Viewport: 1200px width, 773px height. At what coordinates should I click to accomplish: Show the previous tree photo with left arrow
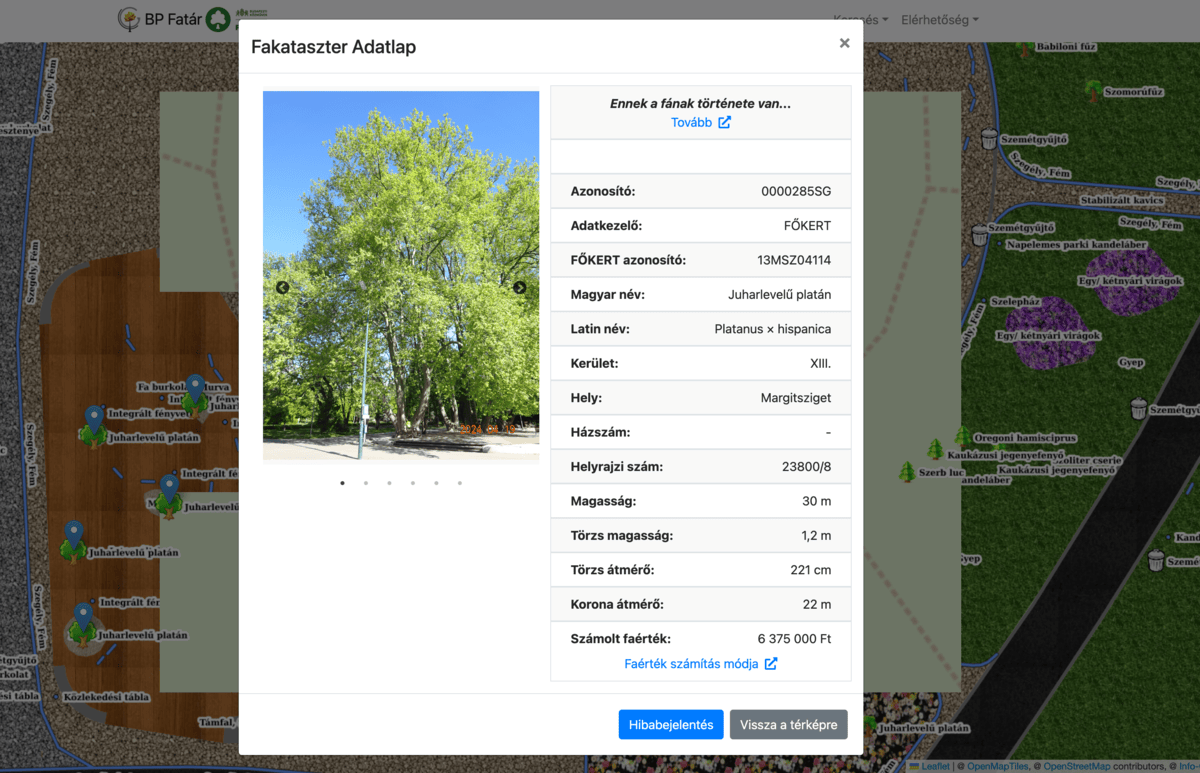[282, 288]
